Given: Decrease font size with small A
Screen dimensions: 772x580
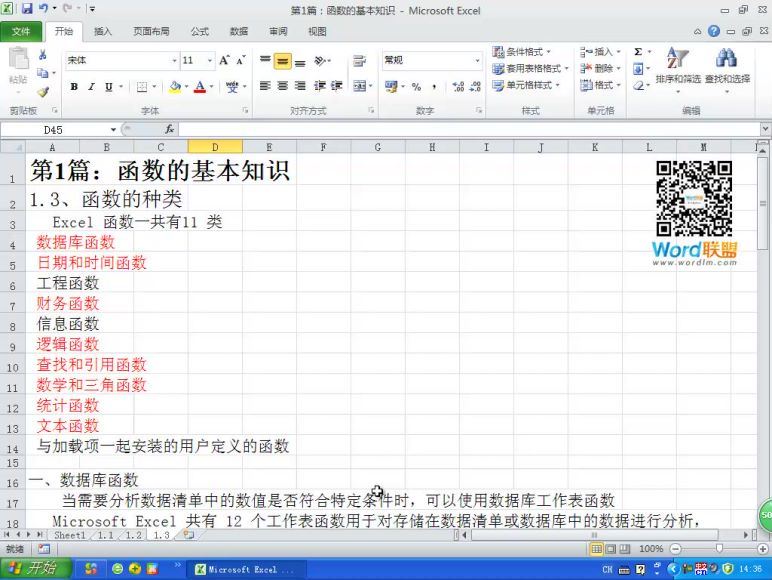Looking at the screenshot, I should pos(241,60).
